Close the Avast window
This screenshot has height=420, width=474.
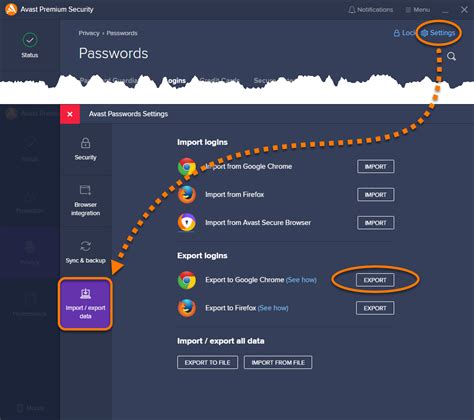(x=464, y=10)
